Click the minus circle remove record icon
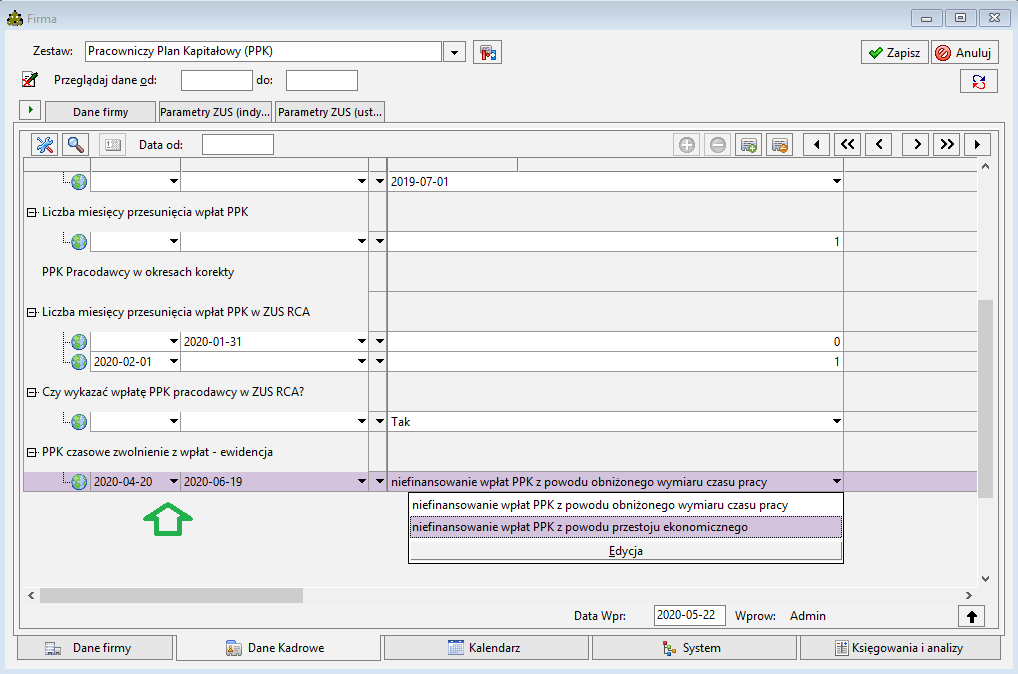 pos(718,144)
